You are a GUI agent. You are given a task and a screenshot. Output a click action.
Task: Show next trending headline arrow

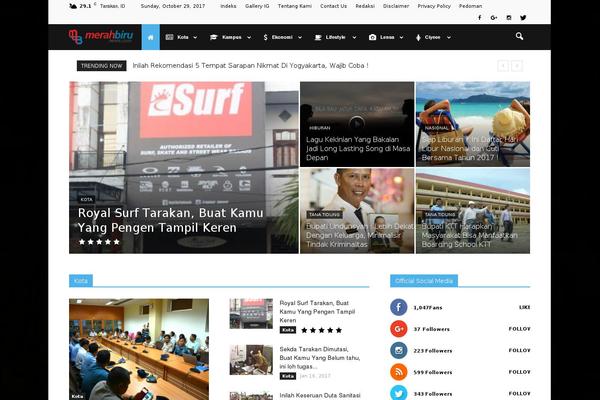pos(517,66)
